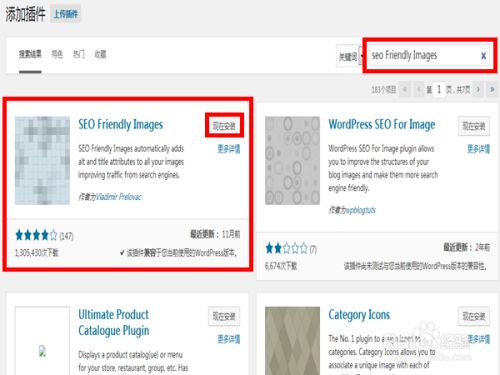Viewport: 500px width, 375px height.
Task: Open the search results tab 搜索结果
Action: pyautogui.click(x=30, y=54)
